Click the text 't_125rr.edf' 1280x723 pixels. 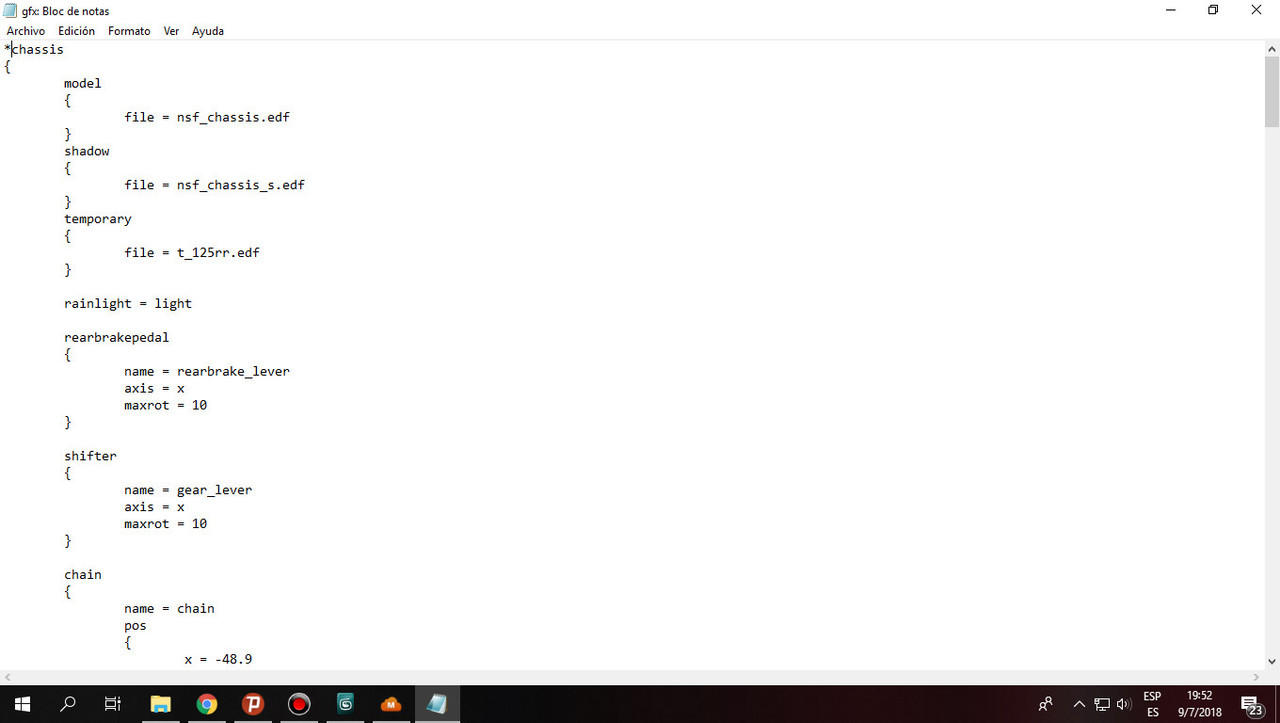[218, 253]
